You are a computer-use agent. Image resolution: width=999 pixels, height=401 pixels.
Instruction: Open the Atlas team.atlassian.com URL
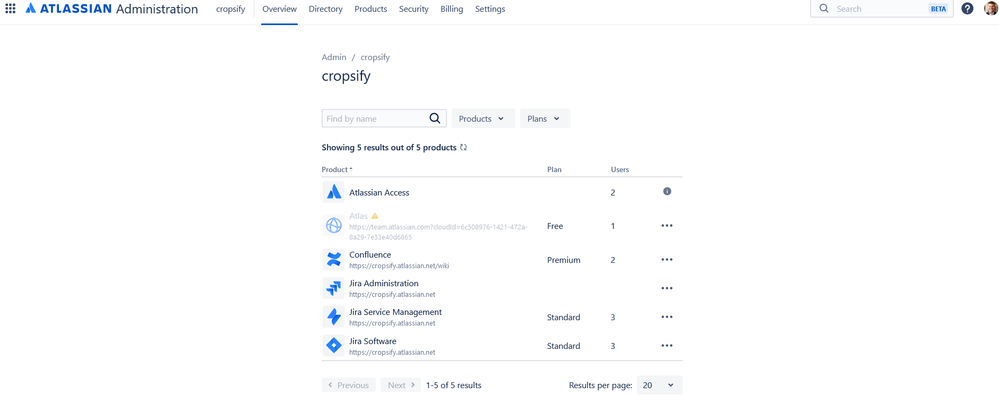point(438,231)
